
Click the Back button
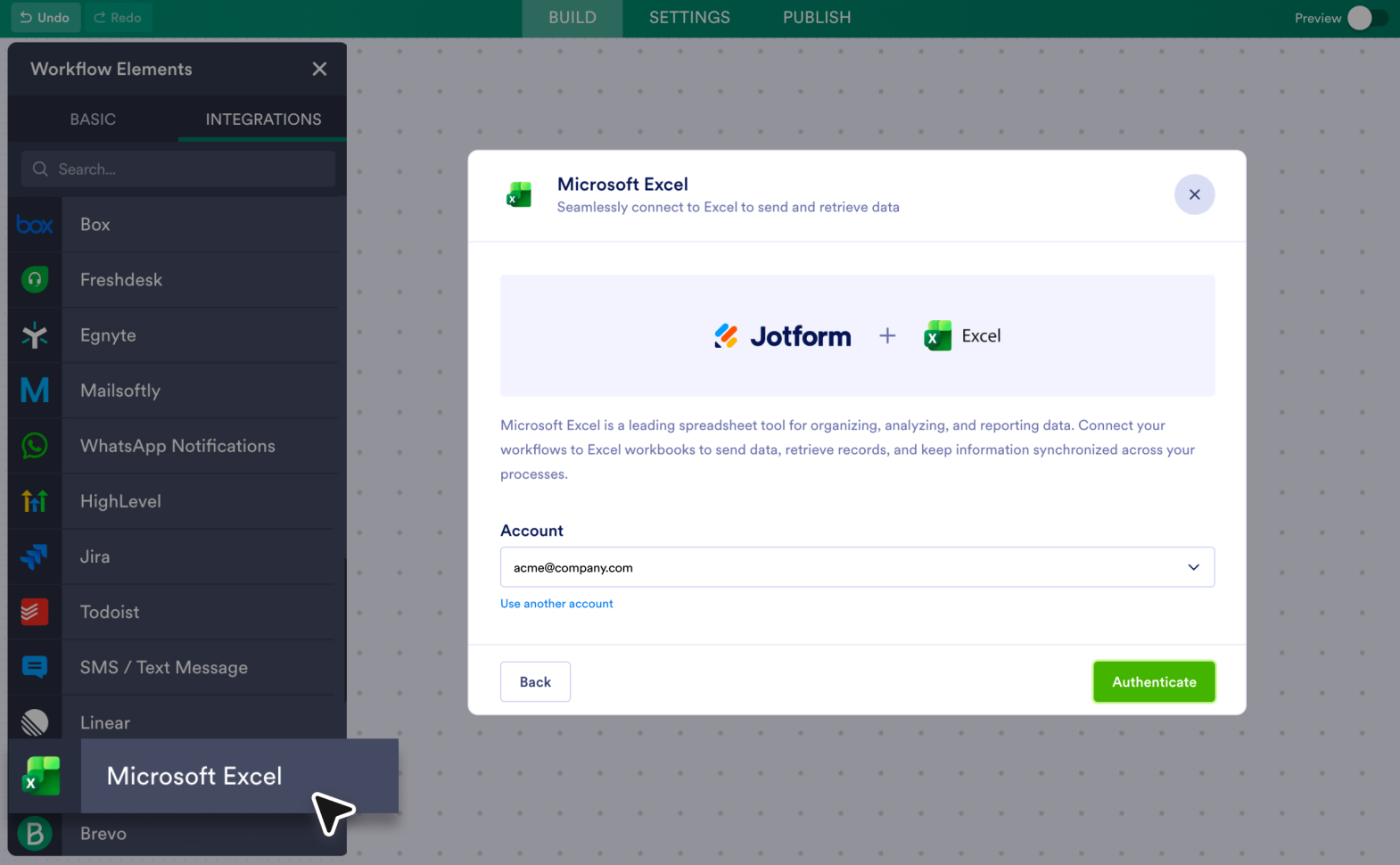(535, 681)
